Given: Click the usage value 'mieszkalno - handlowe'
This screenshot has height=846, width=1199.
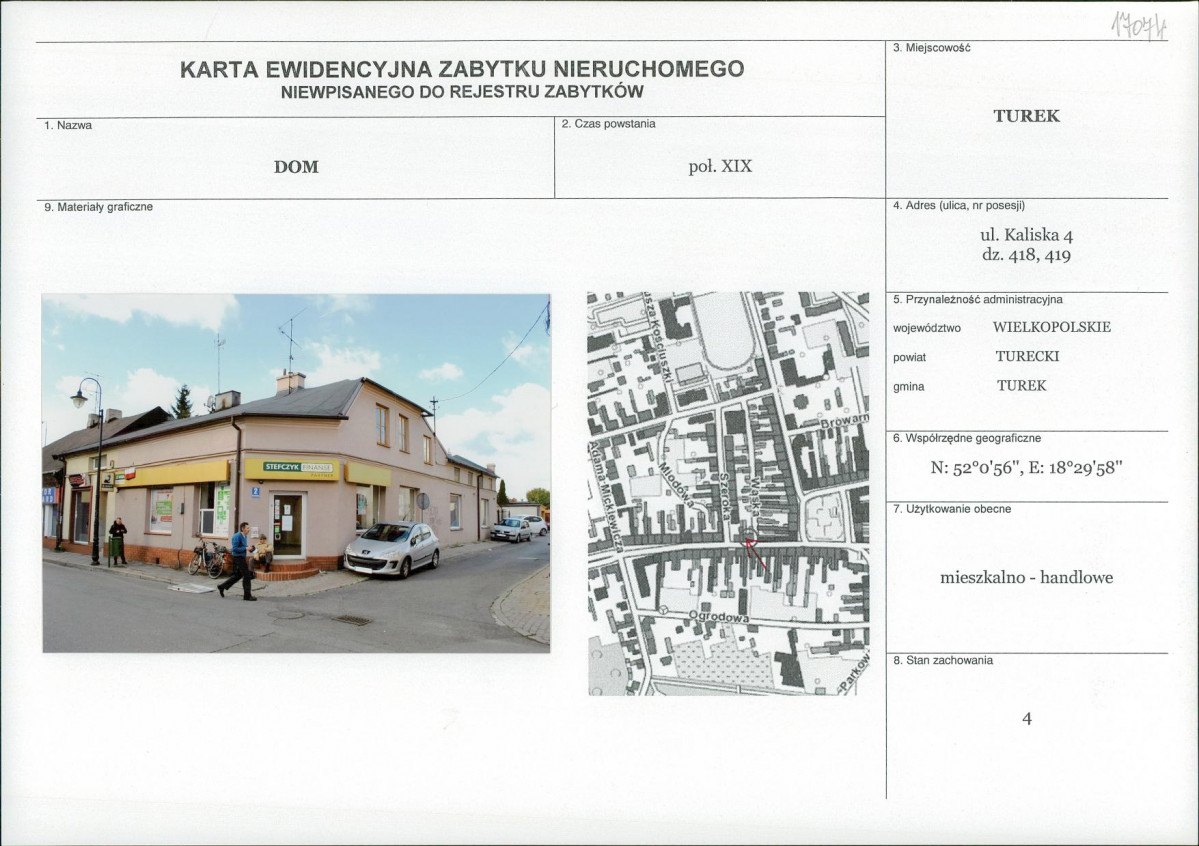Looking at the screenshot, I should click(1026, 578).
